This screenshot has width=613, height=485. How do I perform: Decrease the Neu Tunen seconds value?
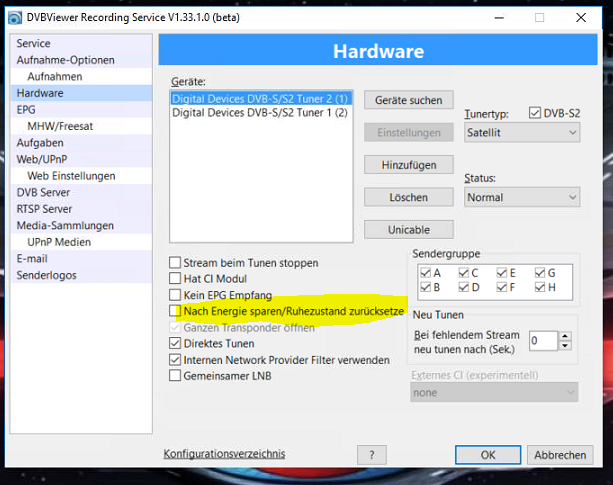coord(565,345)
